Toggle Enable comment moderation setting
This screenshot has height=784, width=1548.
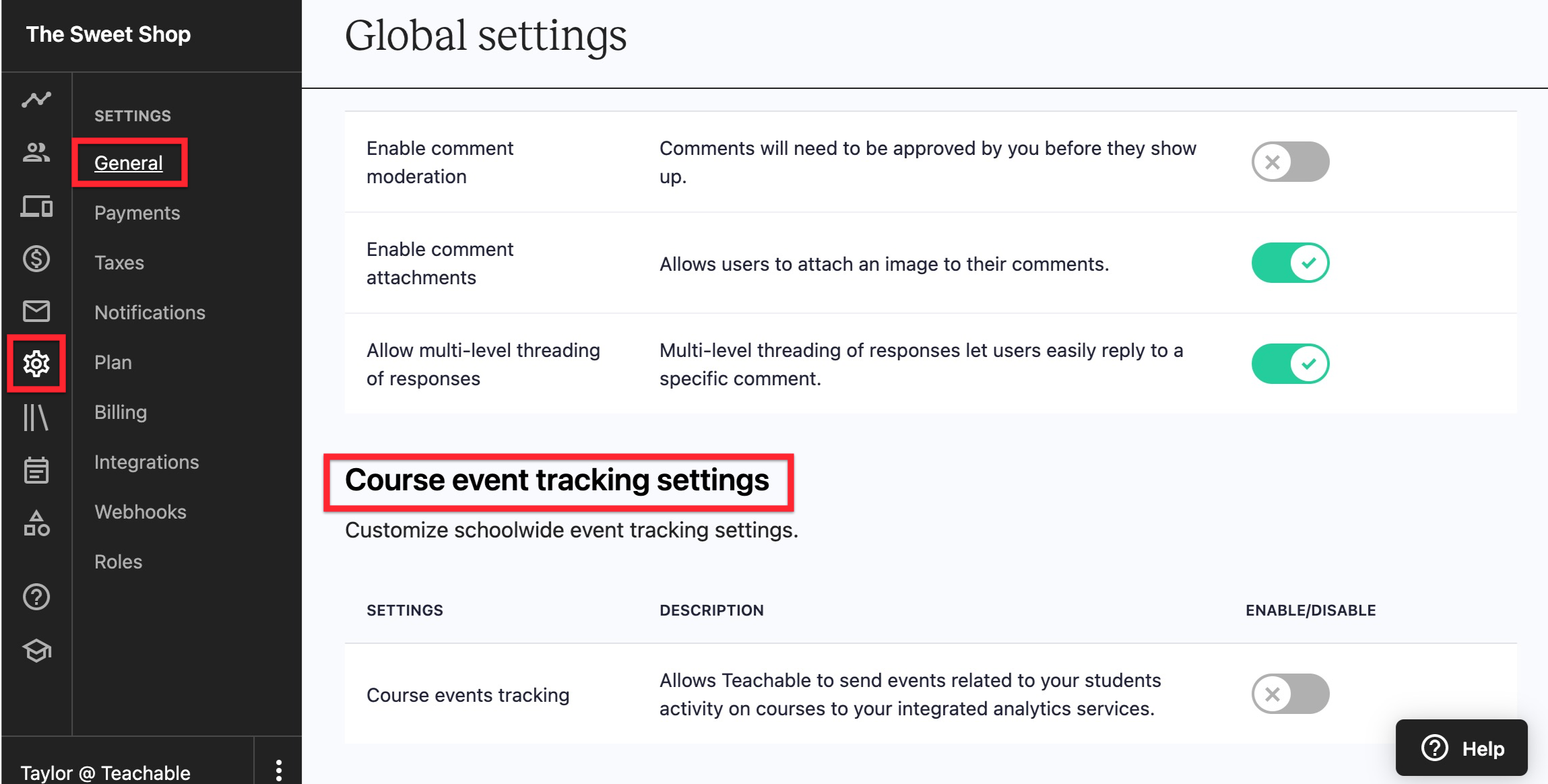click(1290, 162)
